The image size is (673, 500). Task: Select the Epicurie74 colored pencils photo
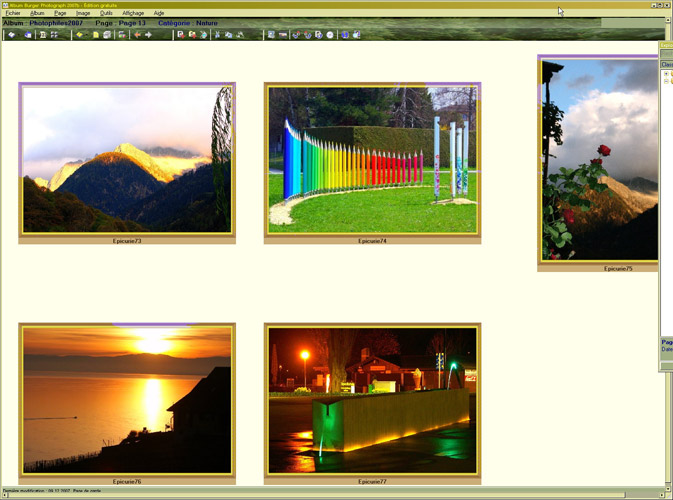pyautogui.click(x=372, y=160)
